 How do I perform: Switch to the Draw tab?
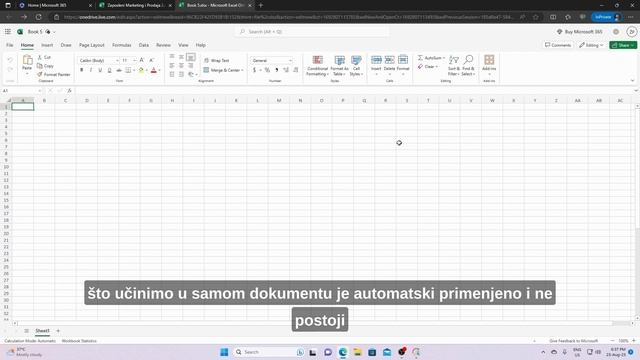pos(66,45)
